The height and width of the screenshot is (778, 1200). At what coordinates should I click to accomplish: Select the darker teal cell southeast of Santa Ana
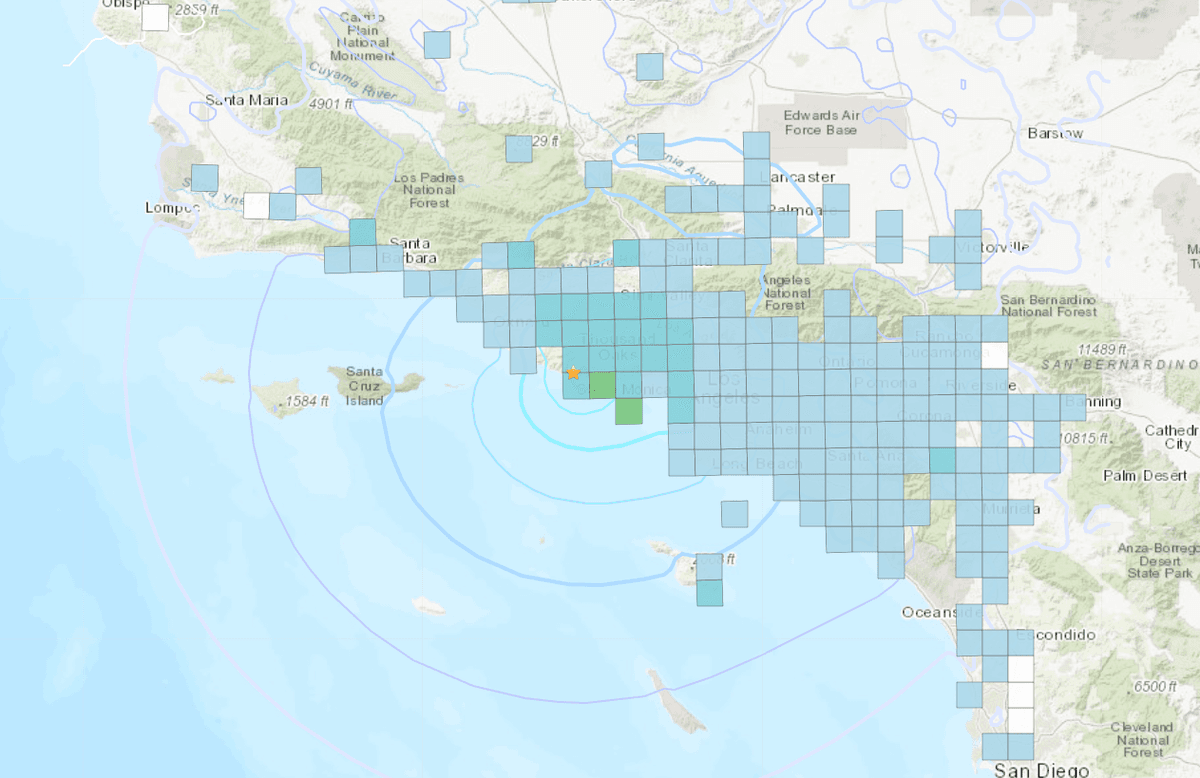pos(943,460)
